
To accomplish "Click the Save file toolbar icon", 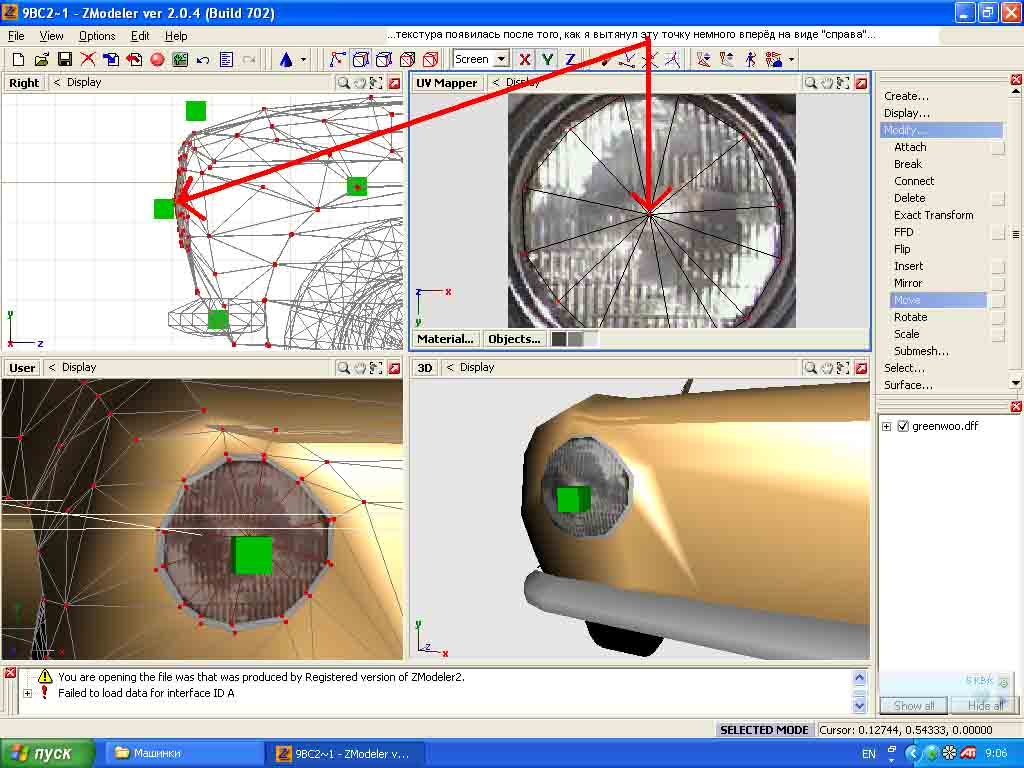I will tap(64, 60).
